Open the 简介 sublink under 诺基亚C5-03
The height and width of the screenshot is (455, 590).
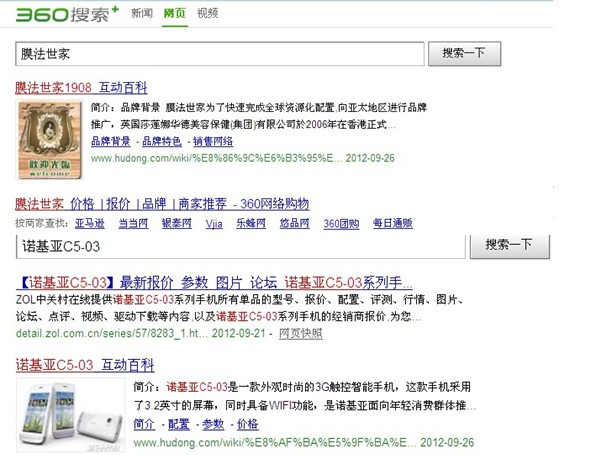tap(144, 424)
